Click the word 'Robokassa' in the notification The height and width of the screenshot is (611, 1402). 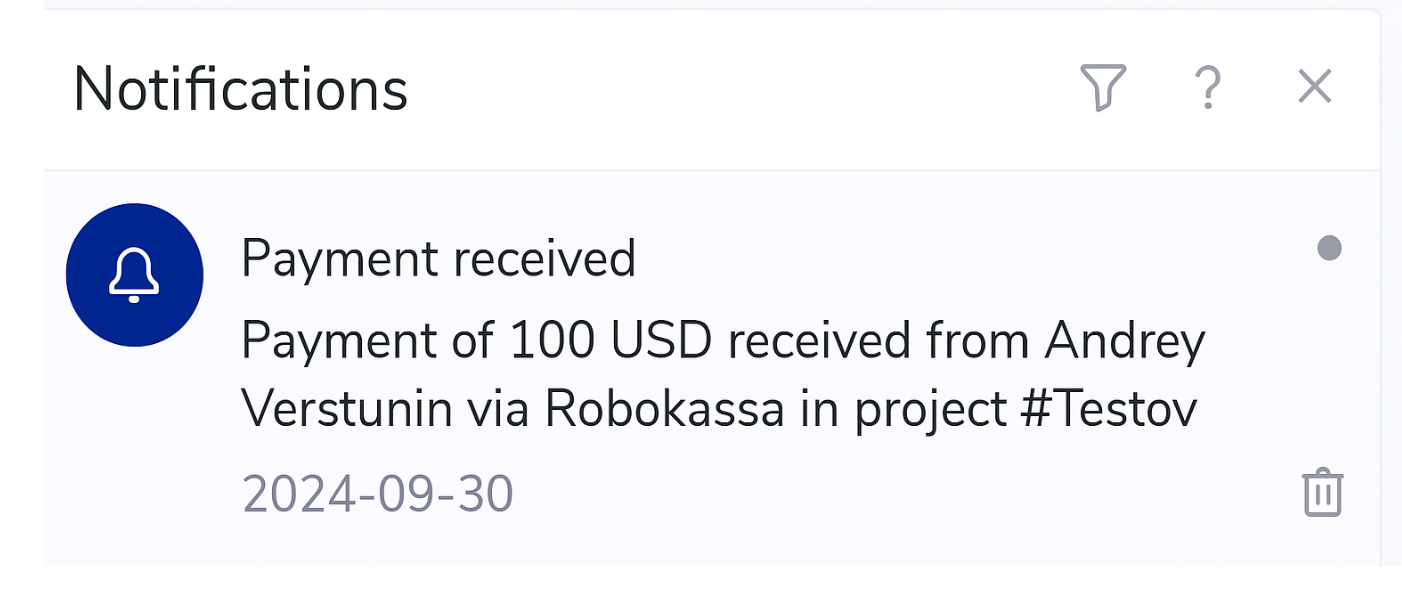(x=664, y=409)
